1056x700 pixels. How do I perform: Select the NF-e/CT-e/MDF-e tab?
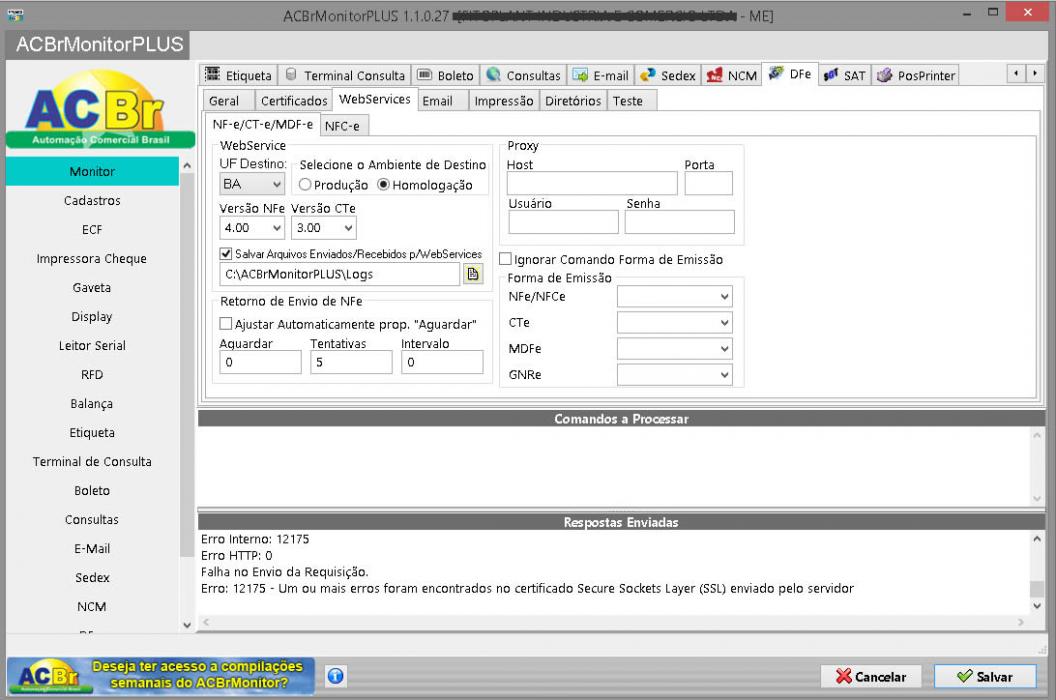262,124
